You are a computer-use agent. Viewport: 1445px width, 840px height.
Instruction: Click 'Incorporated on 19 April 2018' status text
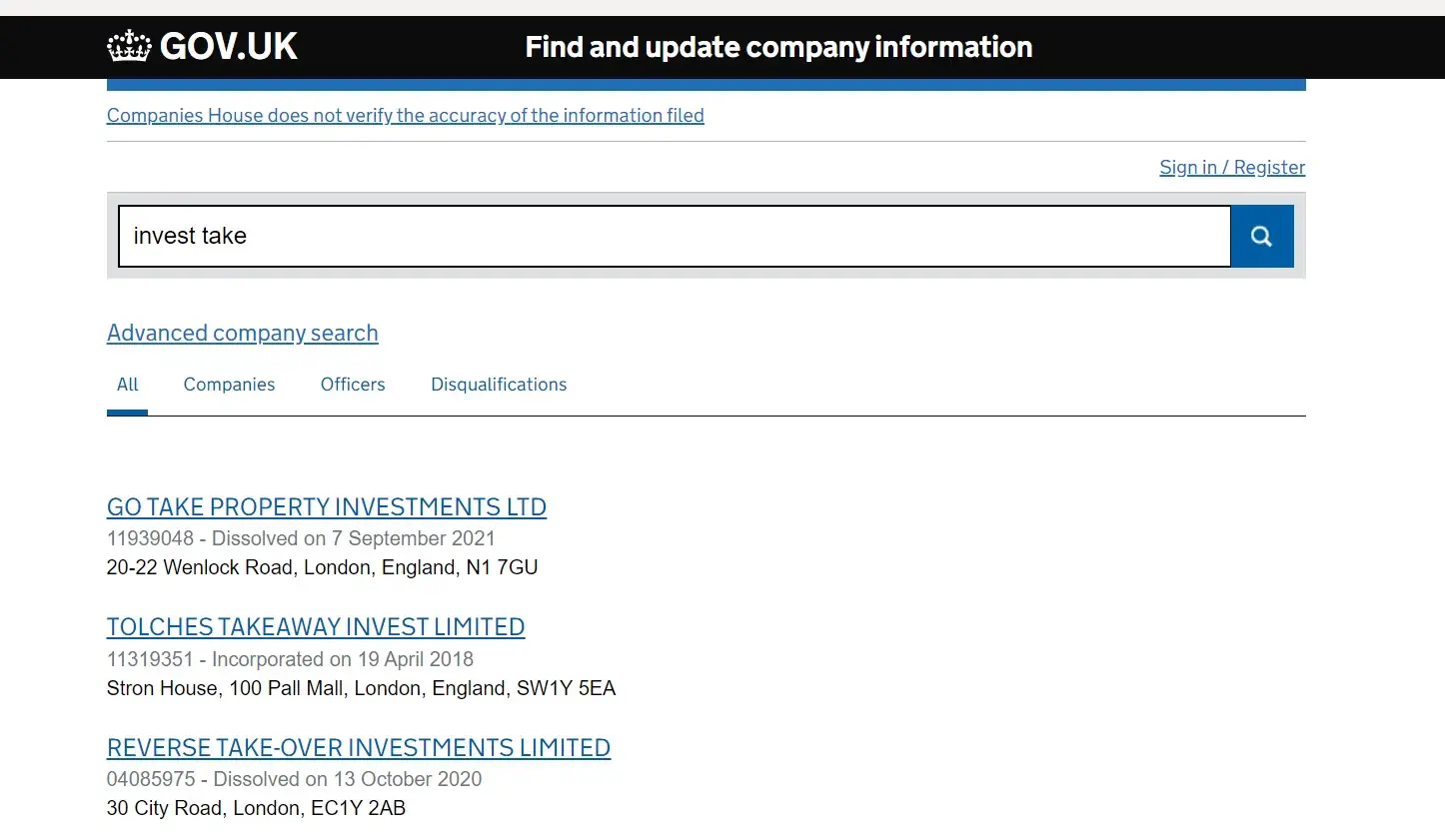point(343,659)
